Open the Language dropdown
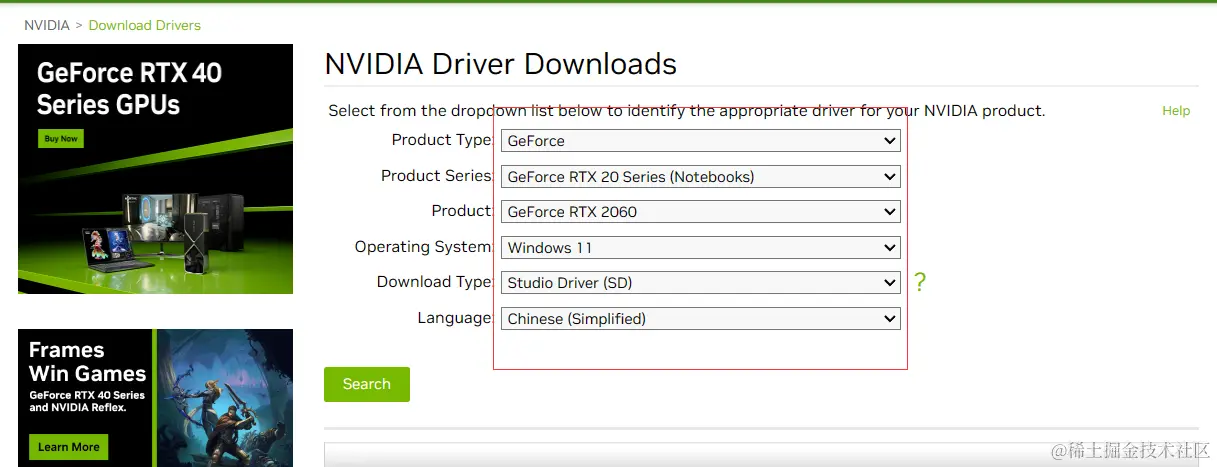Viewport: 1217px width, 467px height. [700, 319]
